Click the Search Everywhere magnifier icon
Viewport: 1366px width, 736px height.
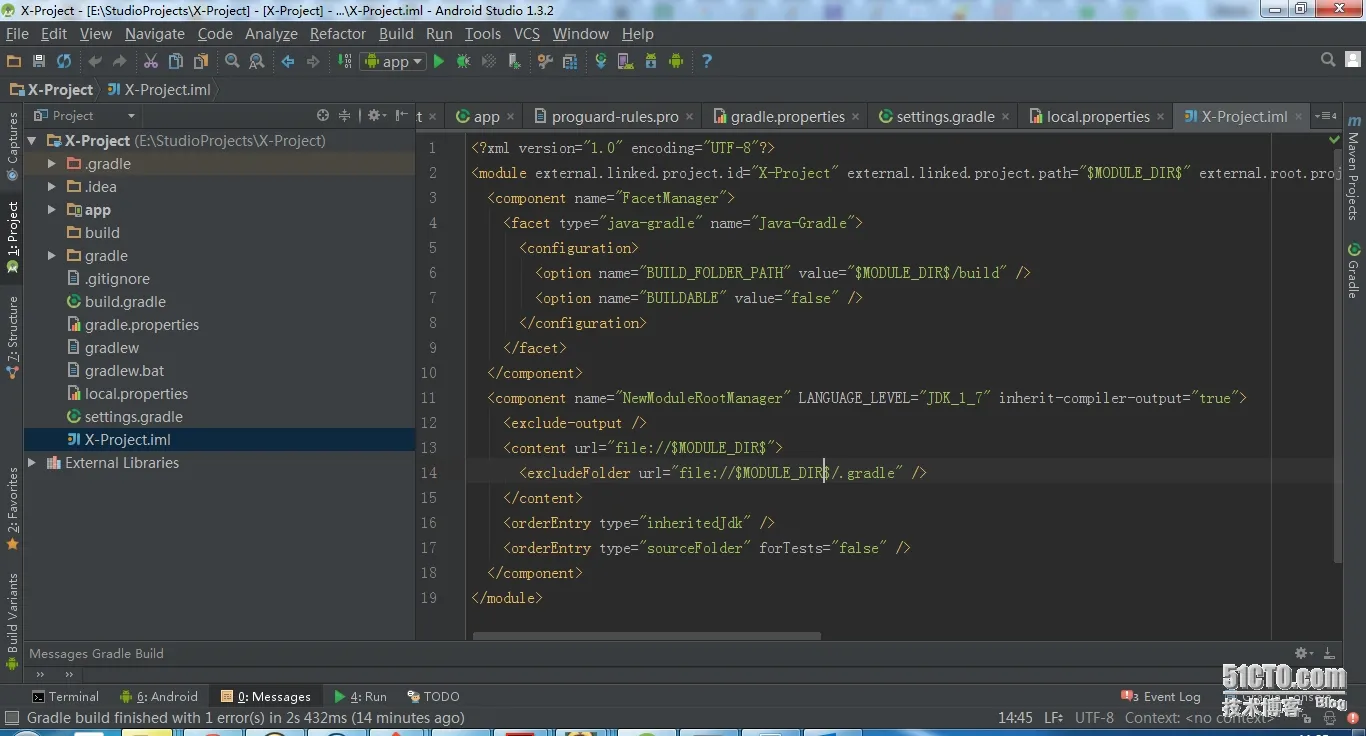[1328, 61]
